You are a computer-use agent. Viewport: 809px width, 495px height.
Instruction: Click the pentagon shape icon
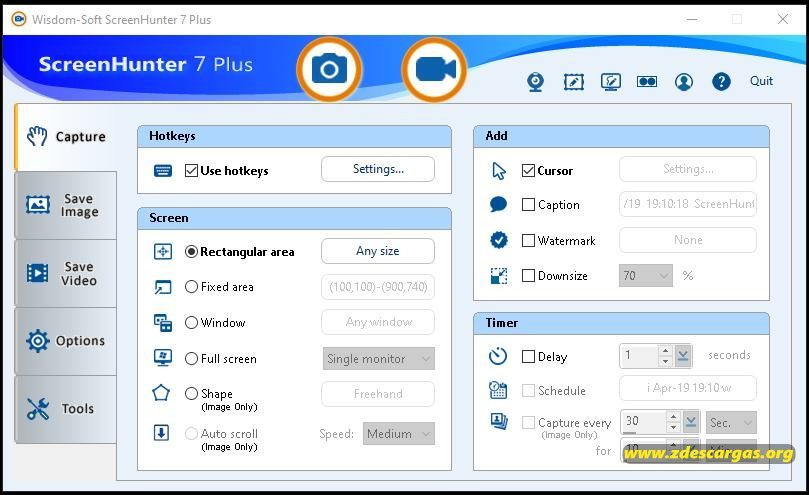click(x=161, y=393)
